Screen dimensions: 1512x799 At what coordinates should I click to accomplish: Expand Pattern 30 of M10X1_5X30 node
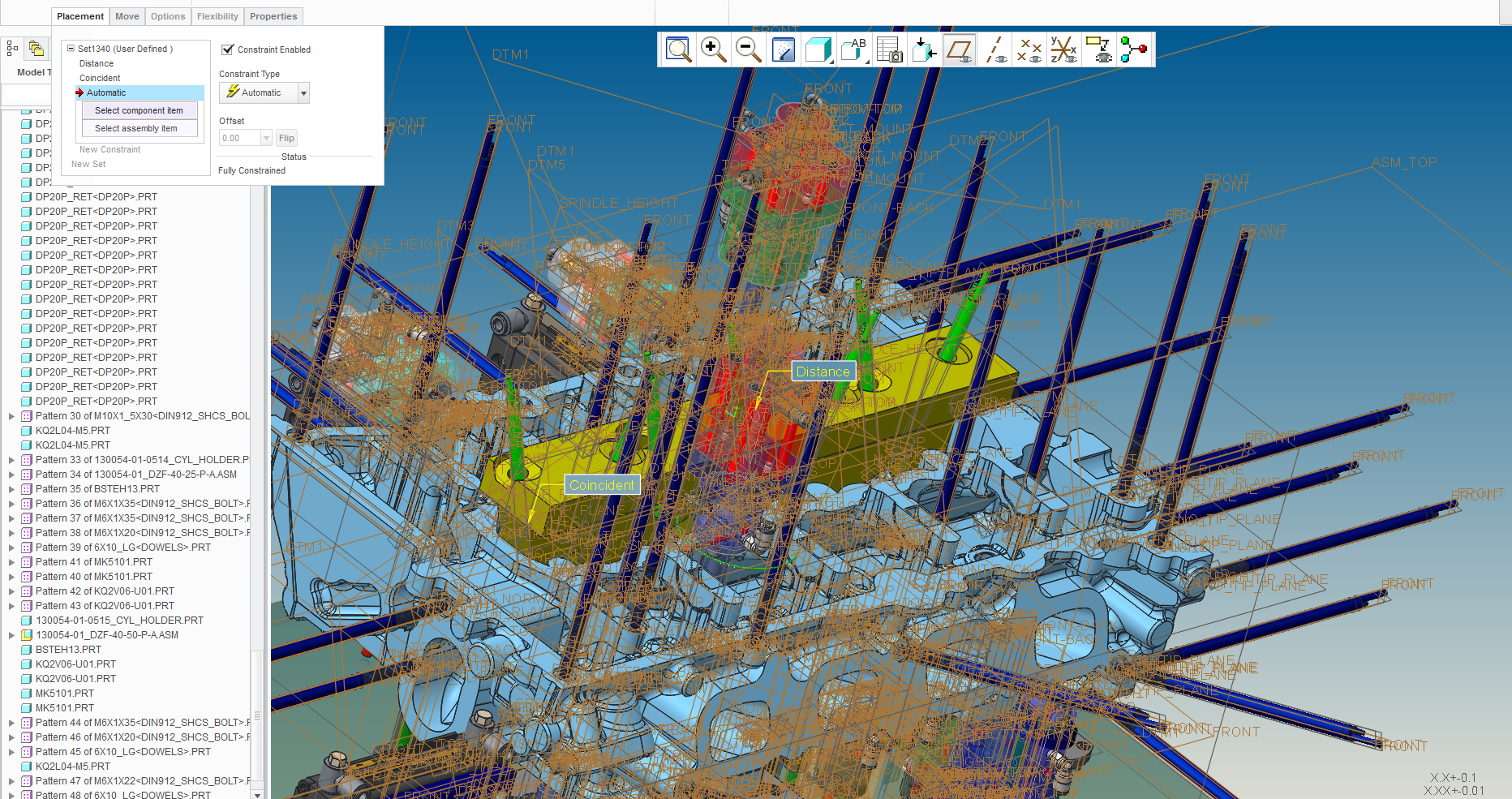coord(11,416)
